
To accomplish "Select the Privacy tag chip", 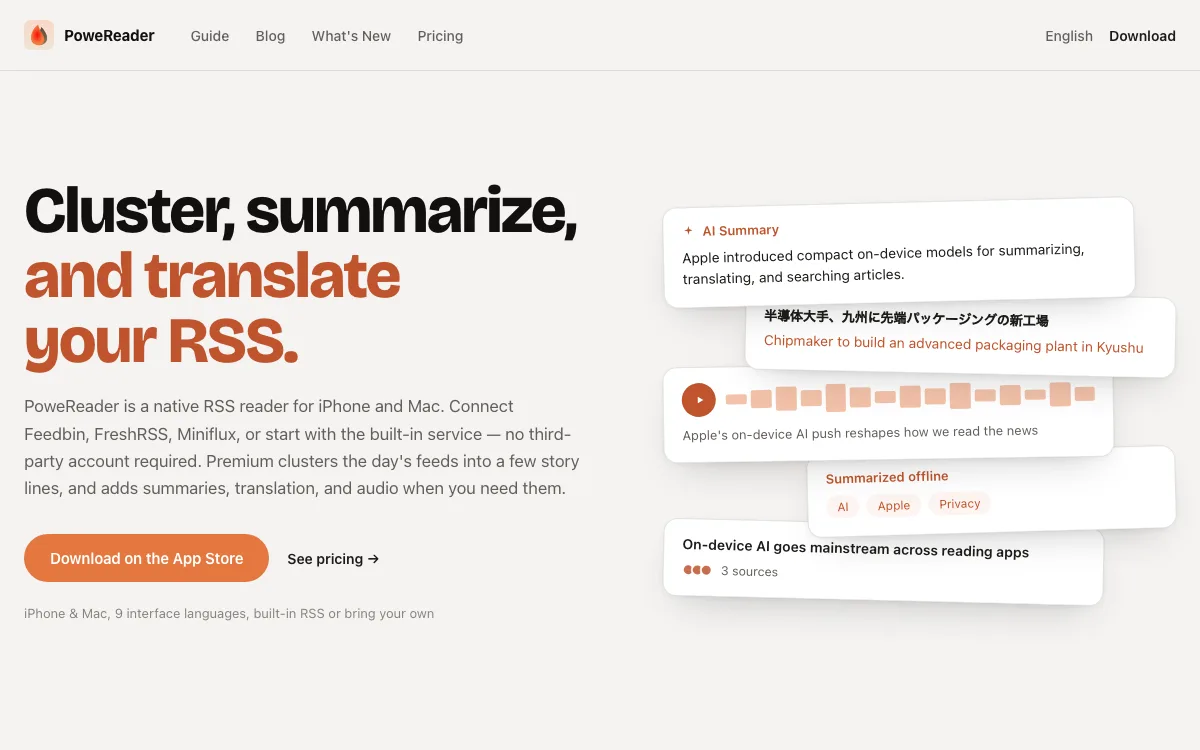I will (x=959, y=503).
